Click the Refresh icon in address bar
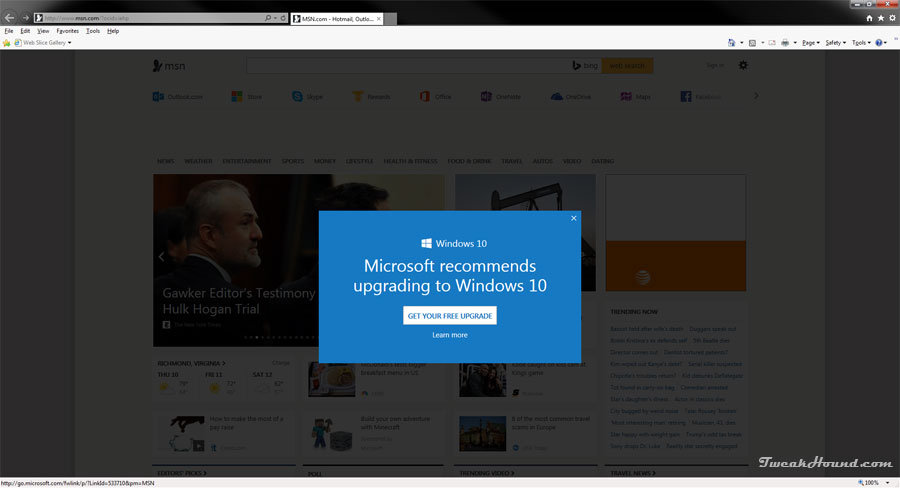This screenshot has width=900, height=488. pyautogui.click(x=283, y=18)
